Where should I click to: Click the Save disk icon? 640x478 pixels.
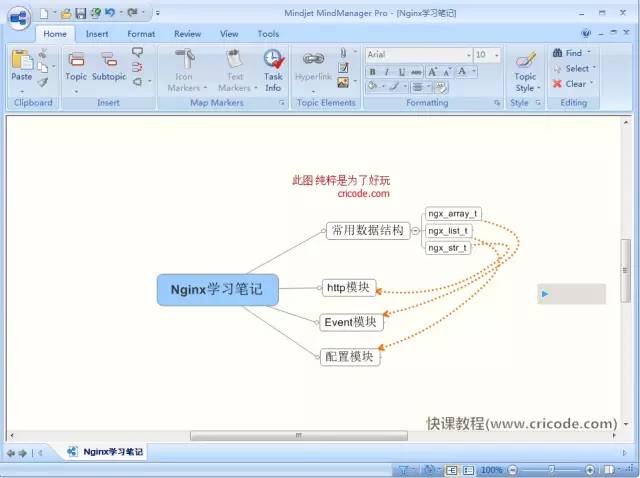coord(80,13)
